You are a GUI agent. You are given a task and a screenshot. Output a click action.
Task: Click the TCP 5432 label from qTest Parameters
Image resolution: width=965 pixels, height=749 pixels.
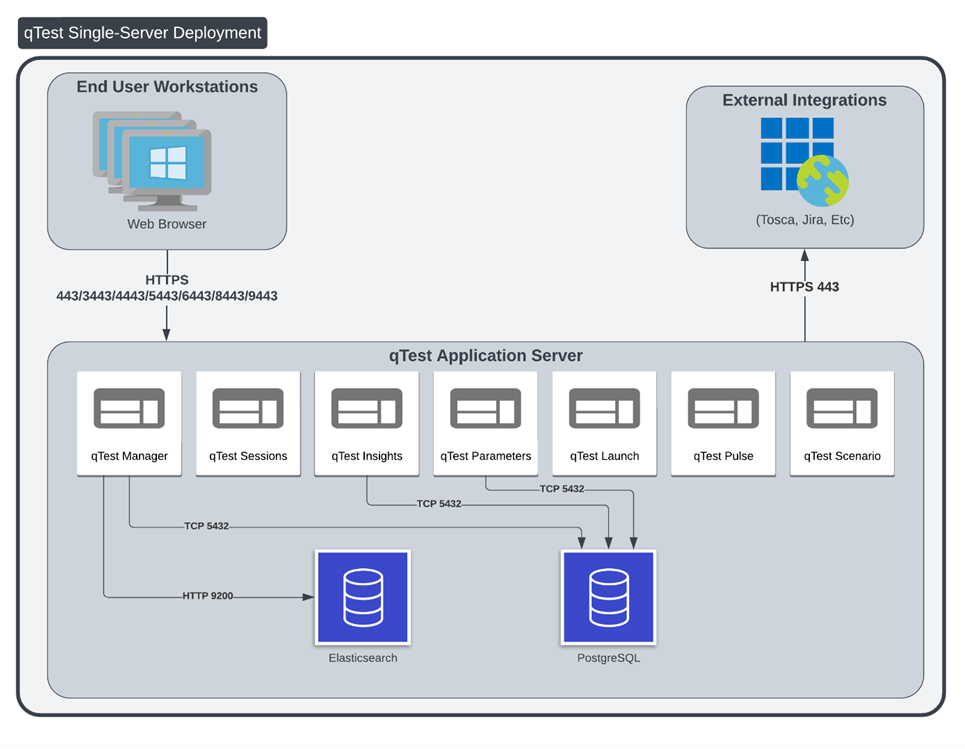(562, 489)
